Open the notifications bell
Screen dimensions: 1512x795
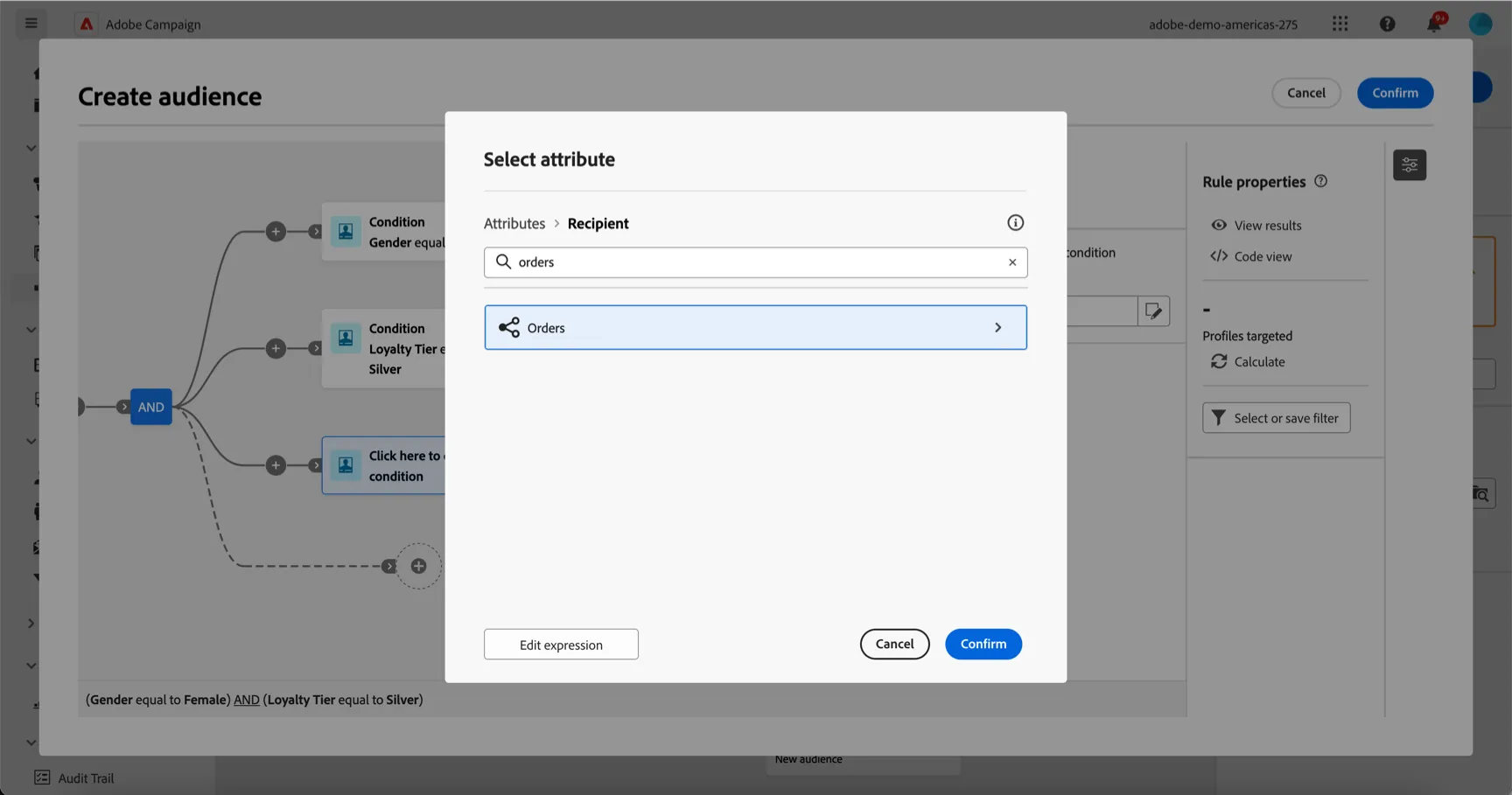click(1434, 24)
